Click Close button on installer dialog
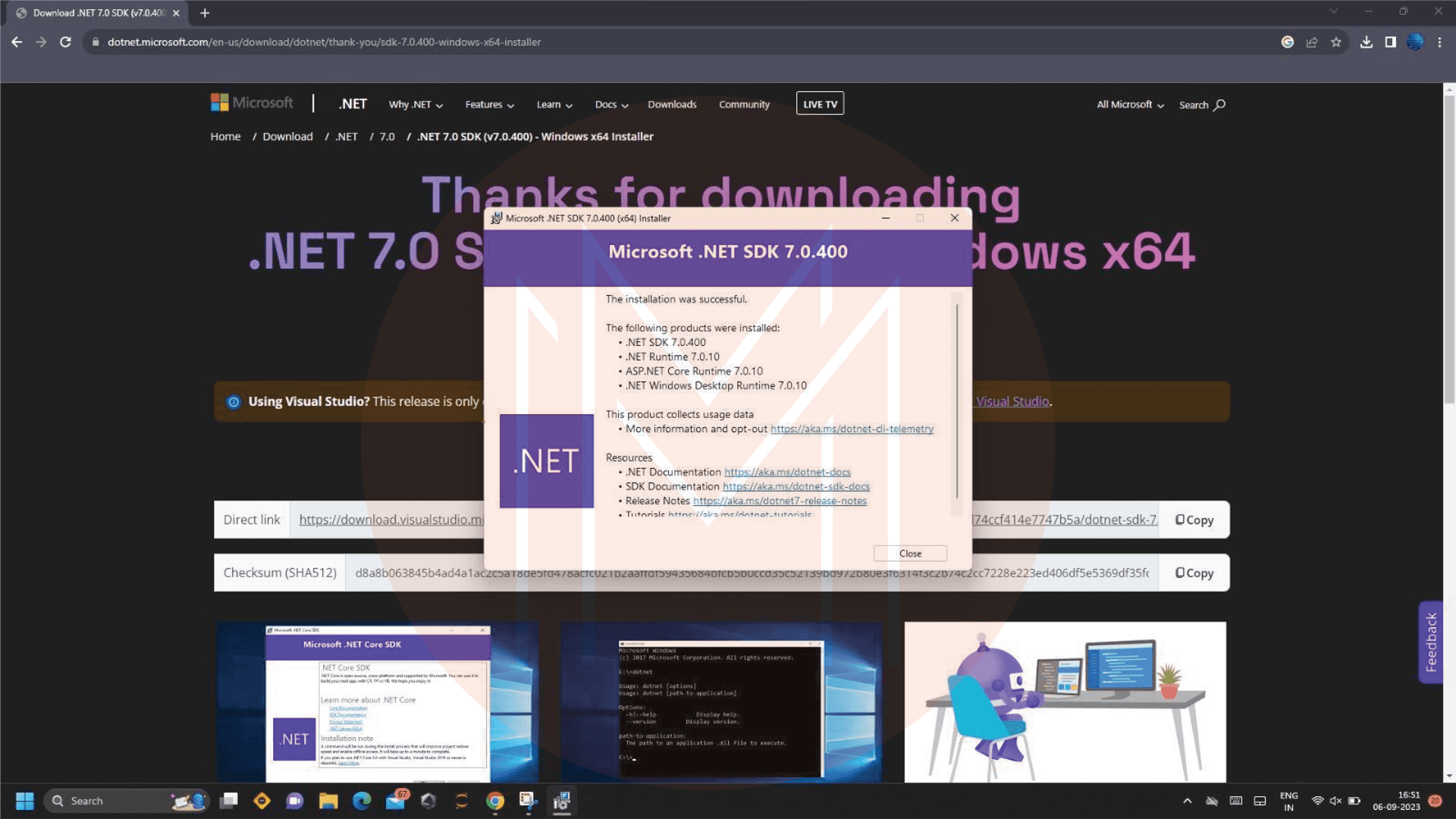Viewport: 1456px width, 819px height. point(909,553)
